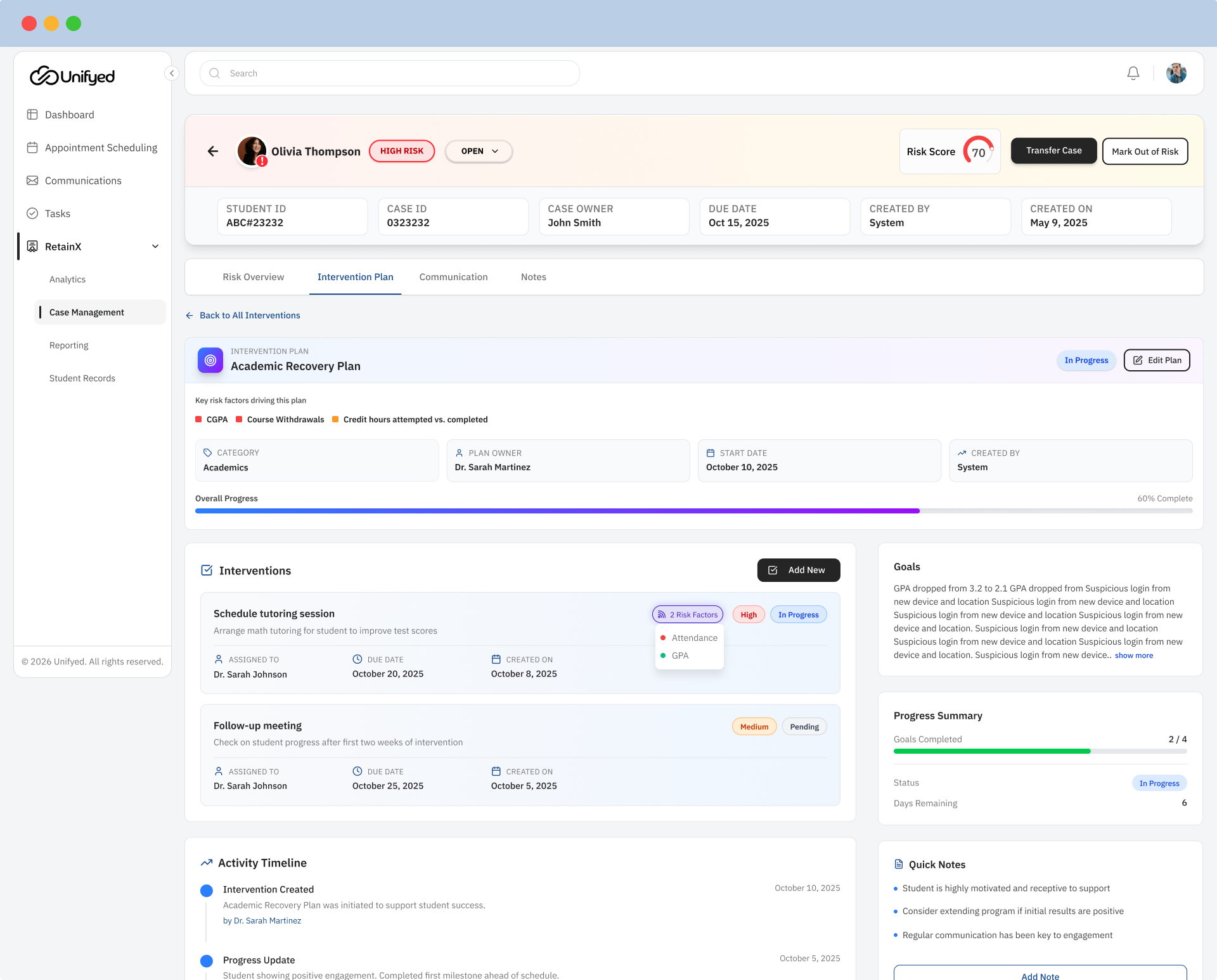Click the Transfer Case button
This screenshot has width=1217, height=980.
click(x=1054, y=151)
